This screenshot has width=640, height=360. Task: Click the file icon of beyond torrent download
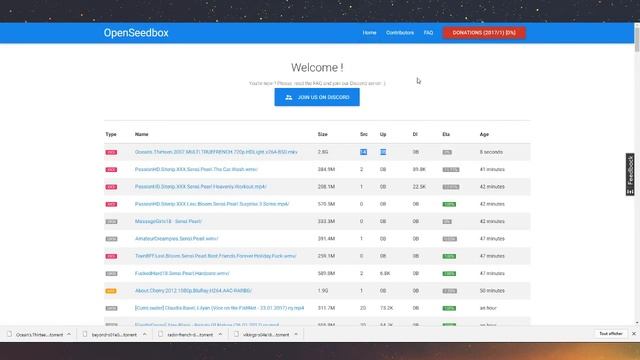point(85,334)
